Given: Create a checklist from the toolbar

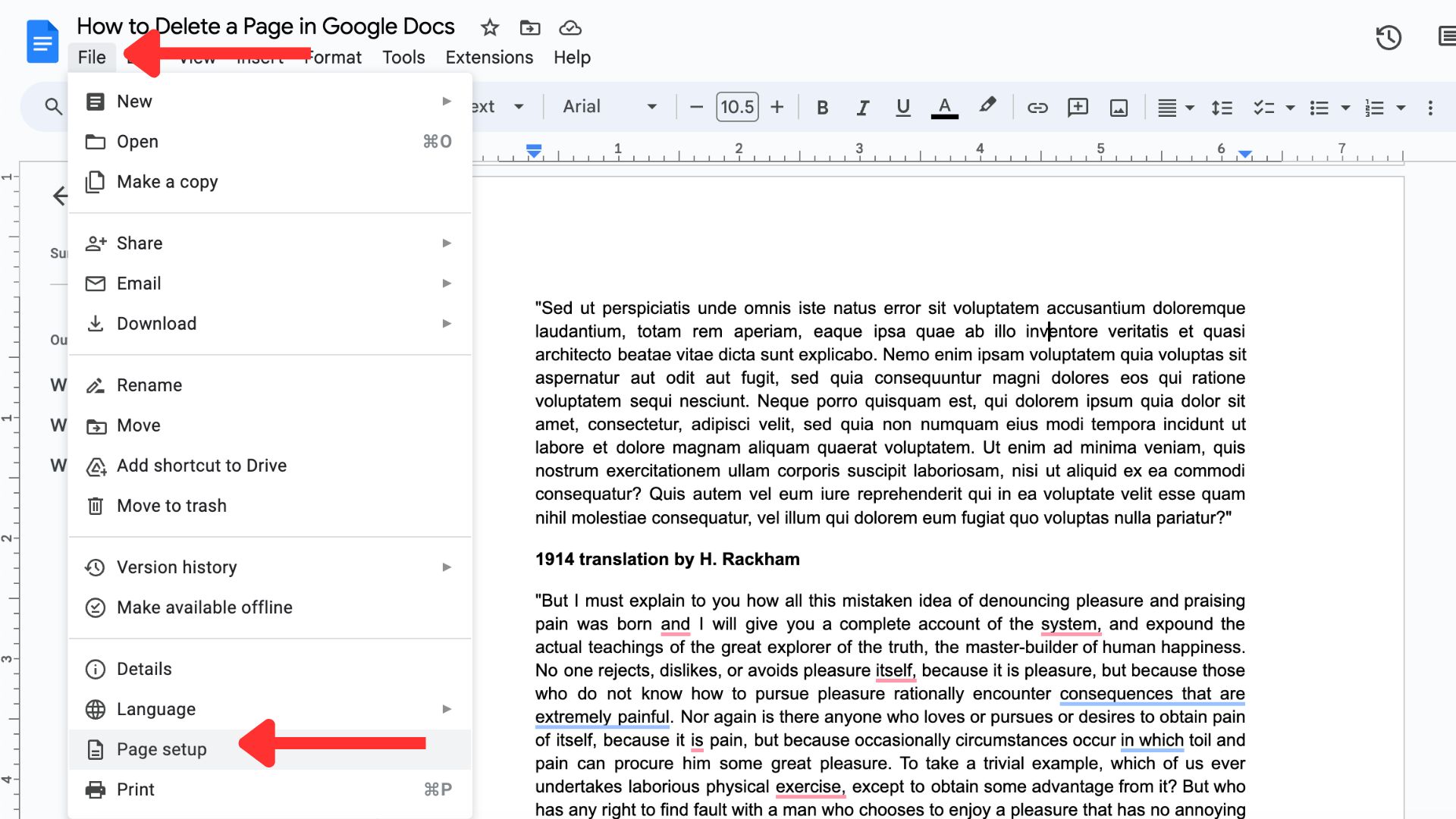Looking at the screenshot, I should (x=1263, y=107).
